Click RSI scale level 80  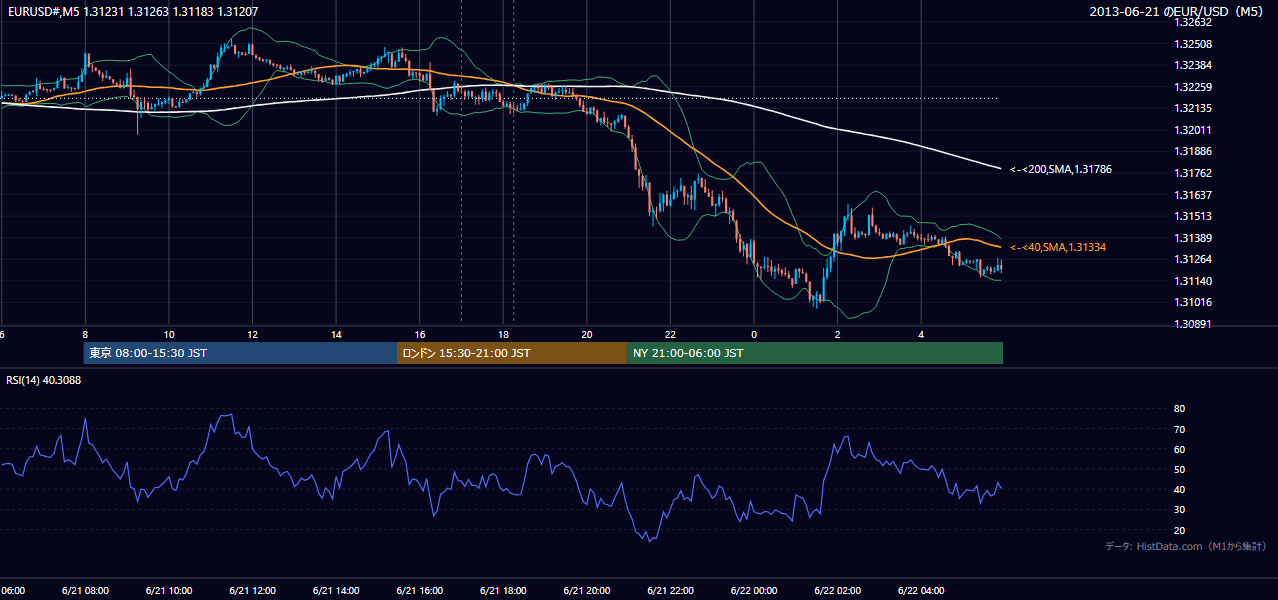pos(1180,409)
